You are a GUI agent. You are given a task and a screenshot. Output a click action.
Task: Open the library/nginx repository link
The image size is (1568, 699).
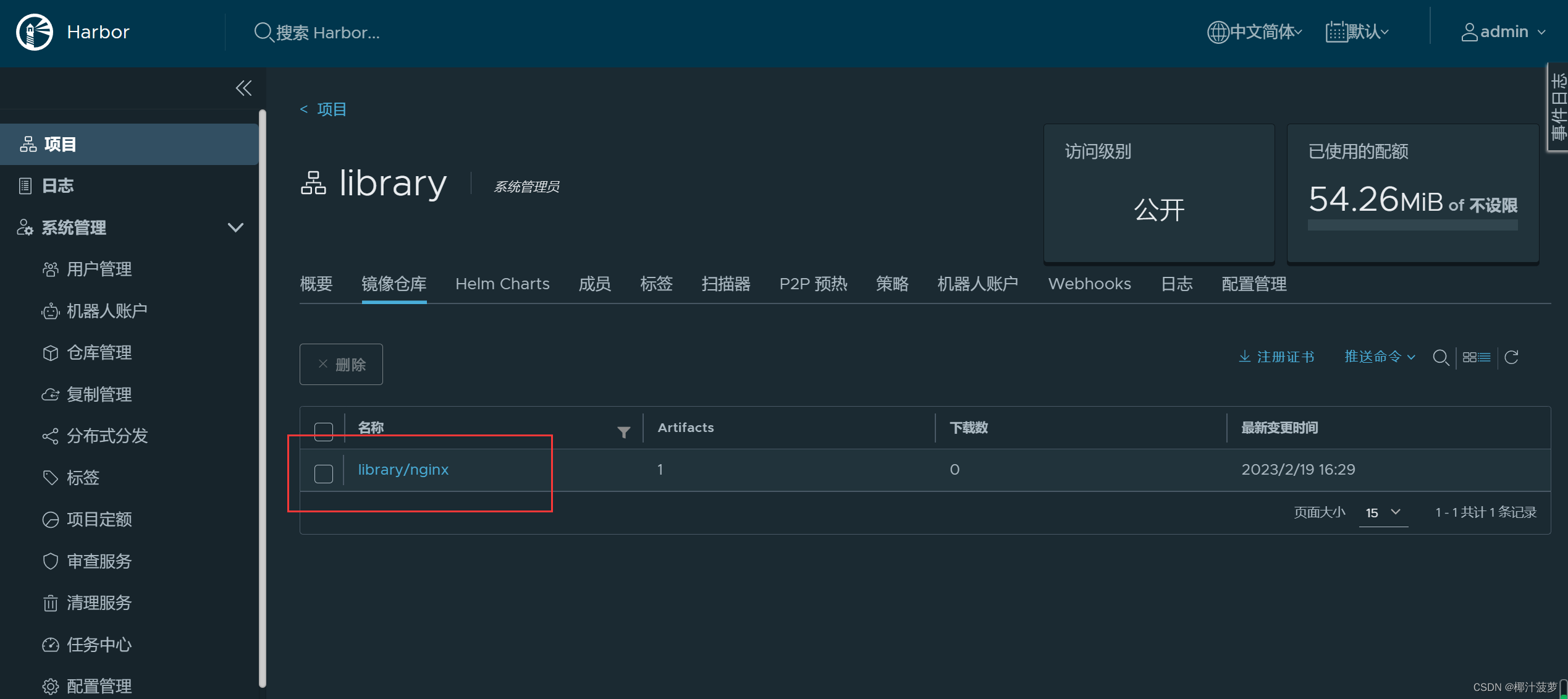[x=403, y=470]
